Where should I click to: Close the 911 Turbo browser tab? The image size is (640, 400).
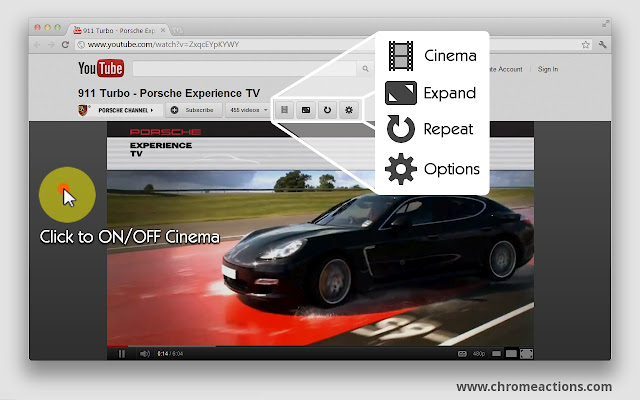click(163, 30)
